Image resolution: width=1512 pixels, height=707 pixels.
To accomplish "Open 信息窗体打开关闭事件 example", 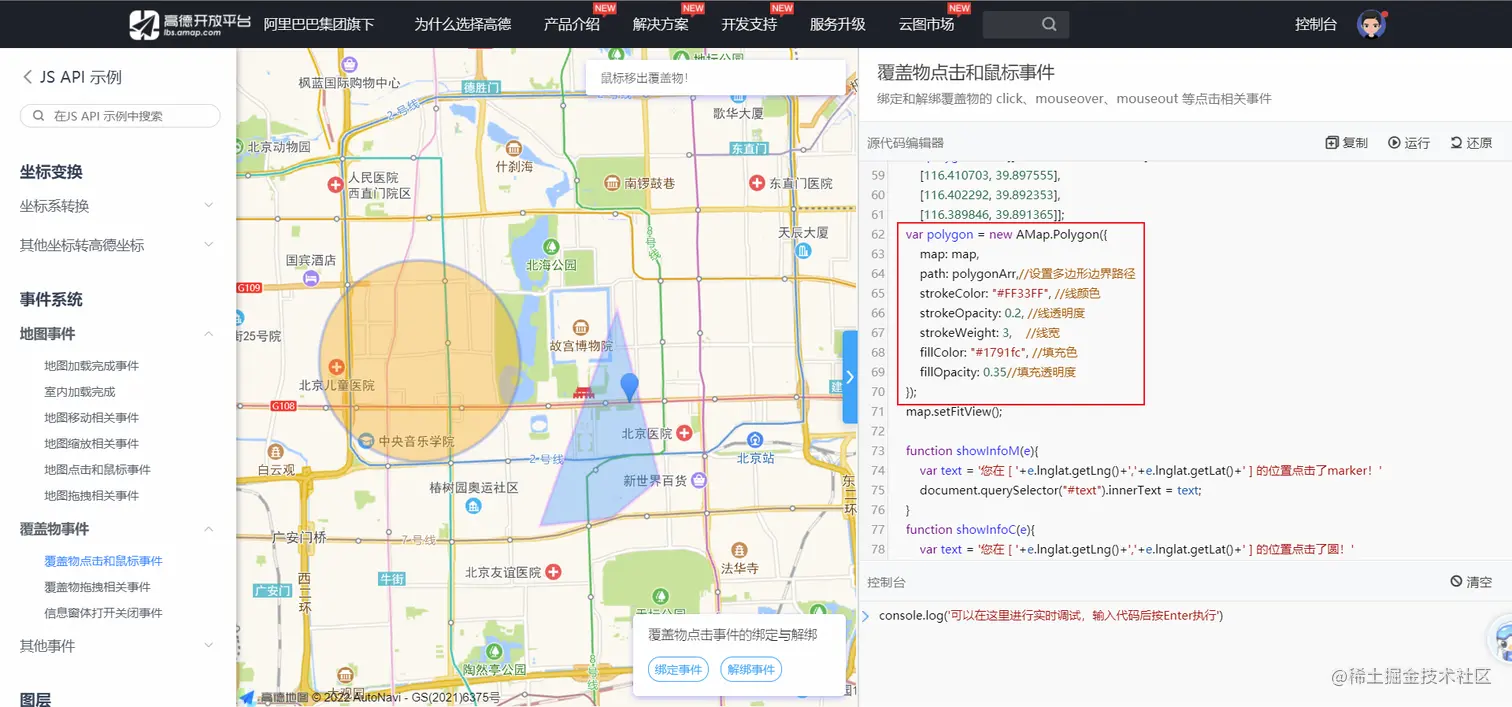I will 104,613.
